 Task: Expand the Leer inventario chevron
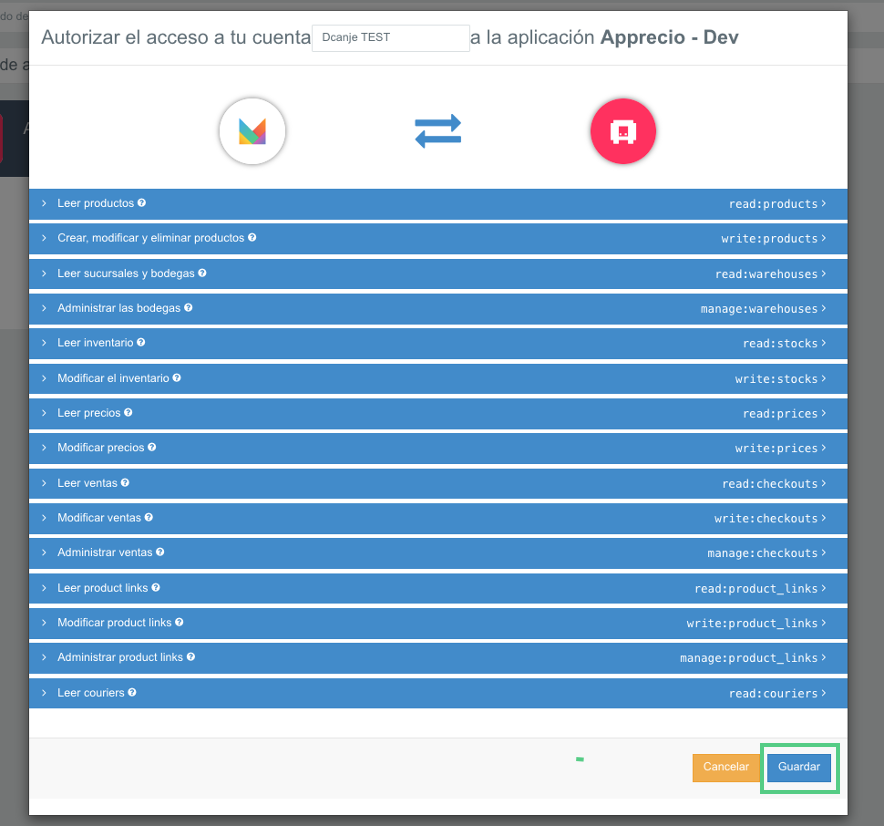[44, 343]
